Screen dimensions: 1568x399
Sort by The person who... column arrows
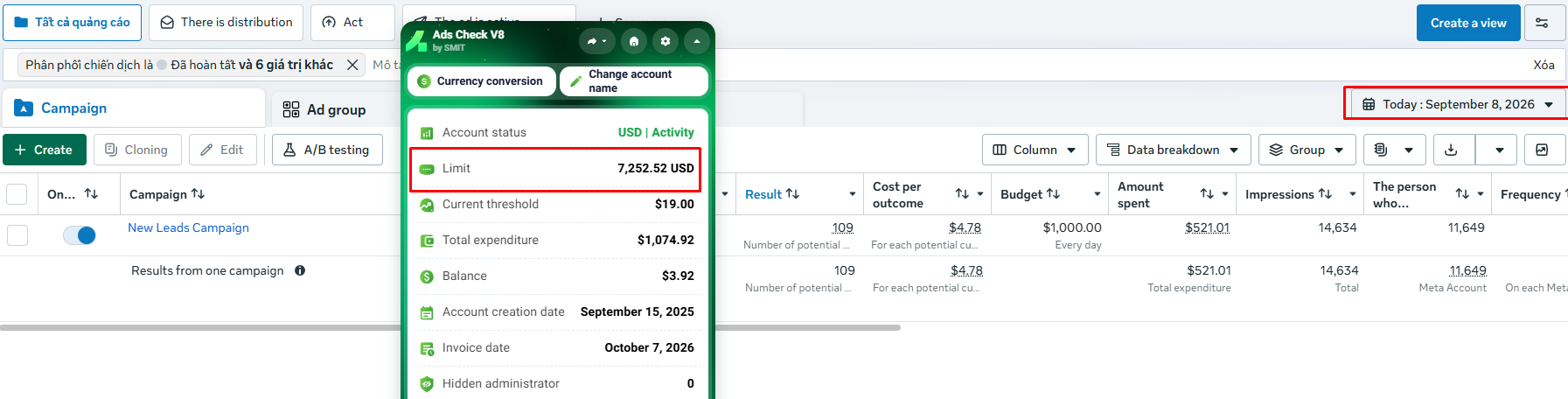[x=1462, y=193]
